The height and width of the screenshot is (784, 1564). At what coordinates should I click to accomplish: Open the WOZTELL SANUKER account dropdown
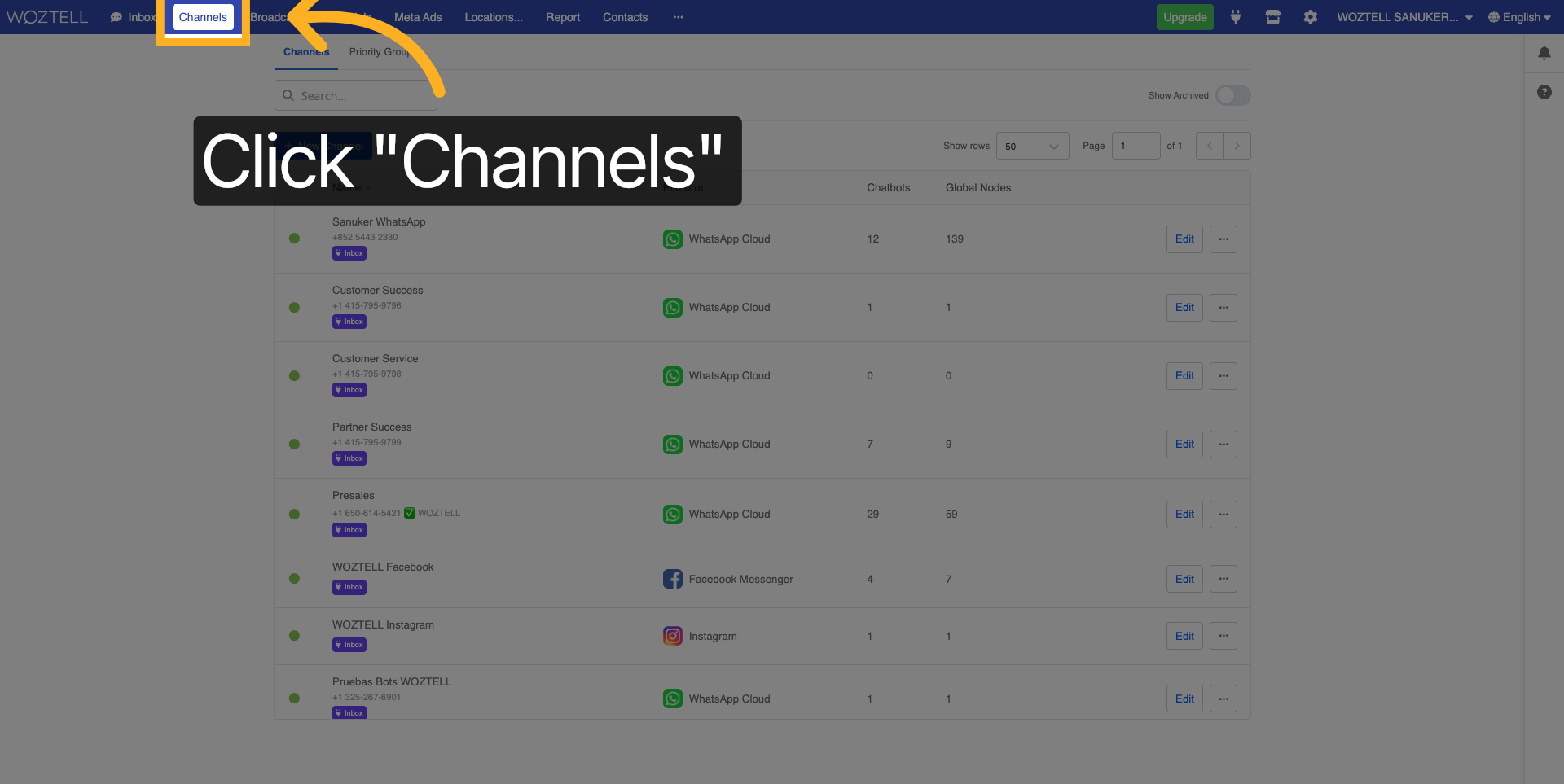pos(1404,17)
